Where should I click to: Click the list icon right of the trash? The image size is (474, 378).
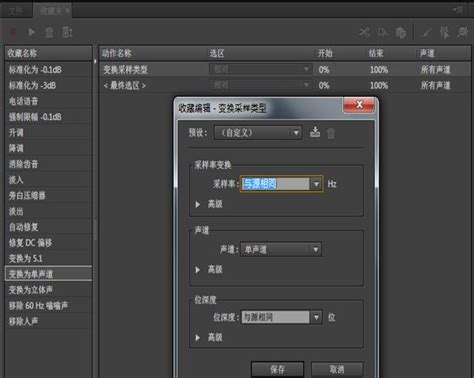click(x=67, y=32)
